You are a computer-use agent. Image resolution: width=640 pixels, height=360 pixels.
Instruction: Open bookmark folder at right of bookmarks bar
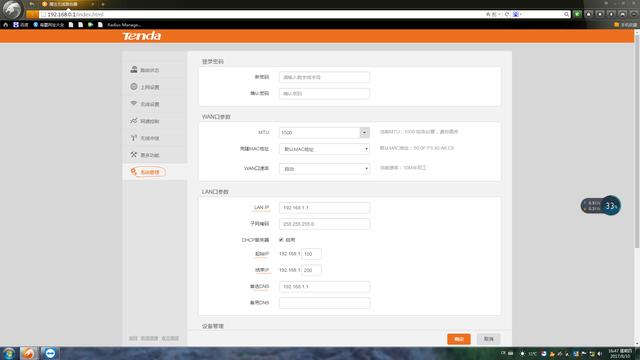coord(625,25)
